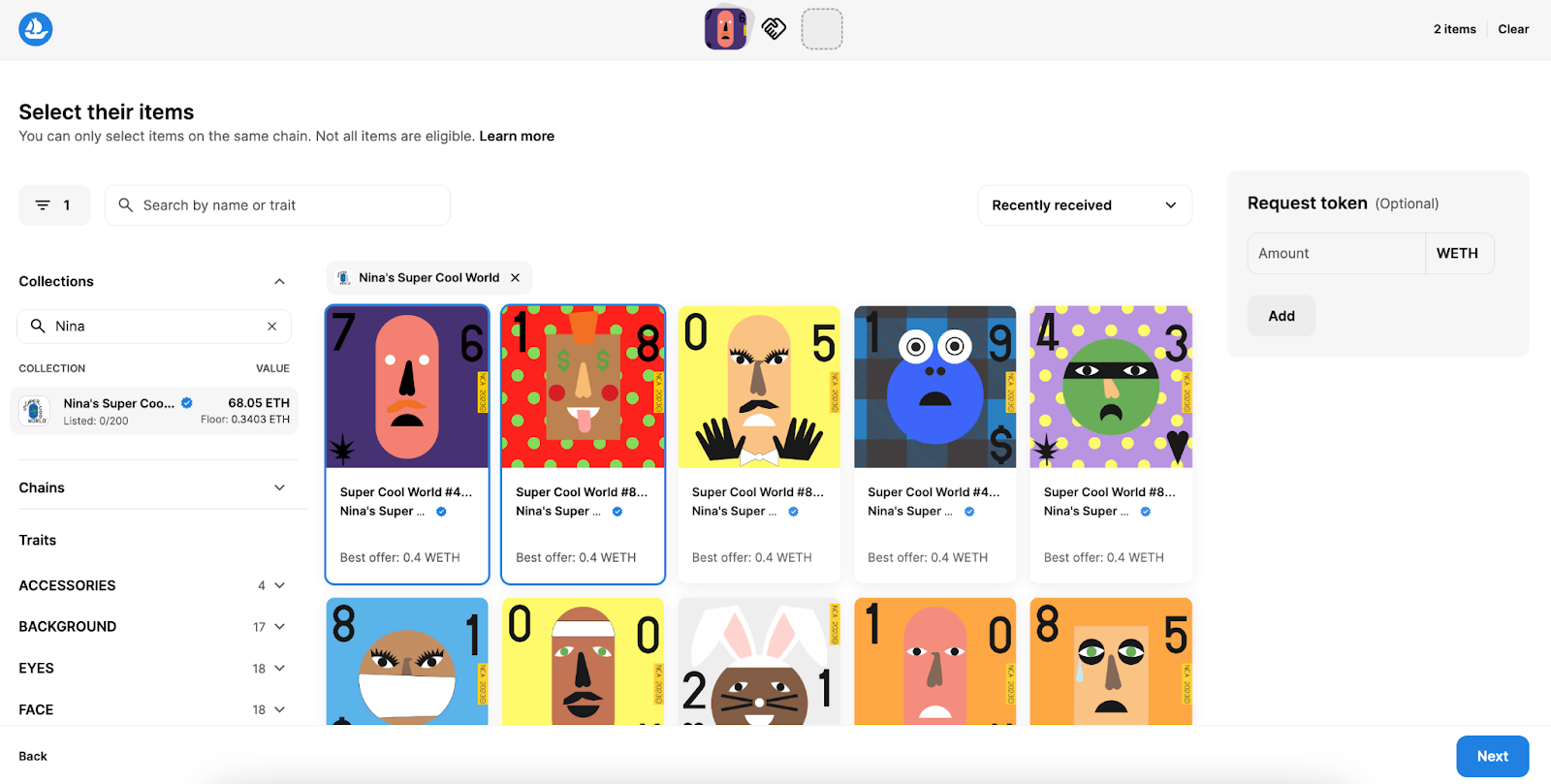Click Clear to remove selected items

[x=1512, y=29]
